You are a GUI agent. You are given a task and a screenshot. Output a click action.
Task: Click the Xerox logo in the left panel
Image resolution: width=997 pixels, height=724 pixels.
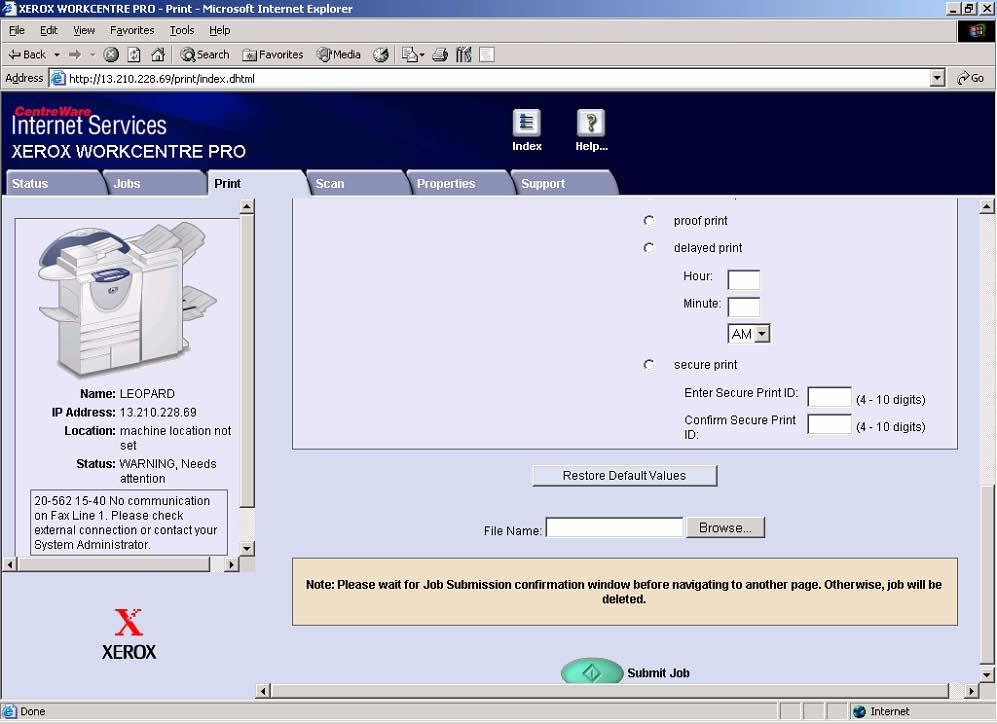point(128,634)
